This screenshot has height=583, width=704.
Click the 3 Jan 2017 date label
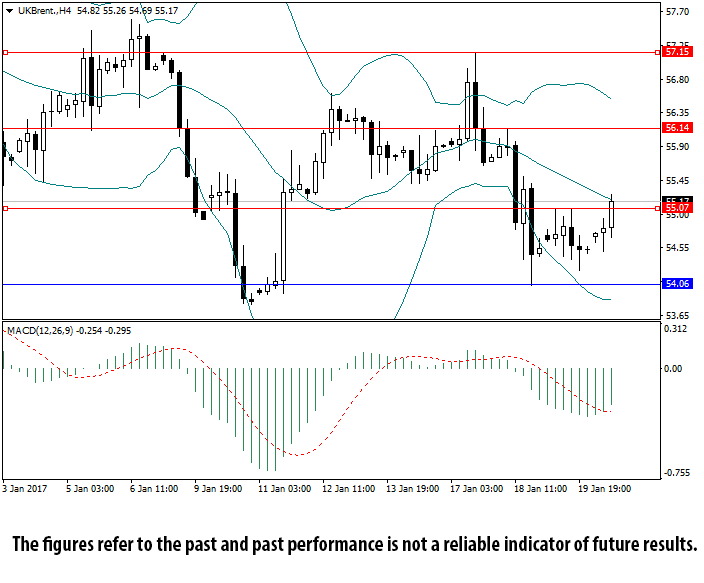25,489
